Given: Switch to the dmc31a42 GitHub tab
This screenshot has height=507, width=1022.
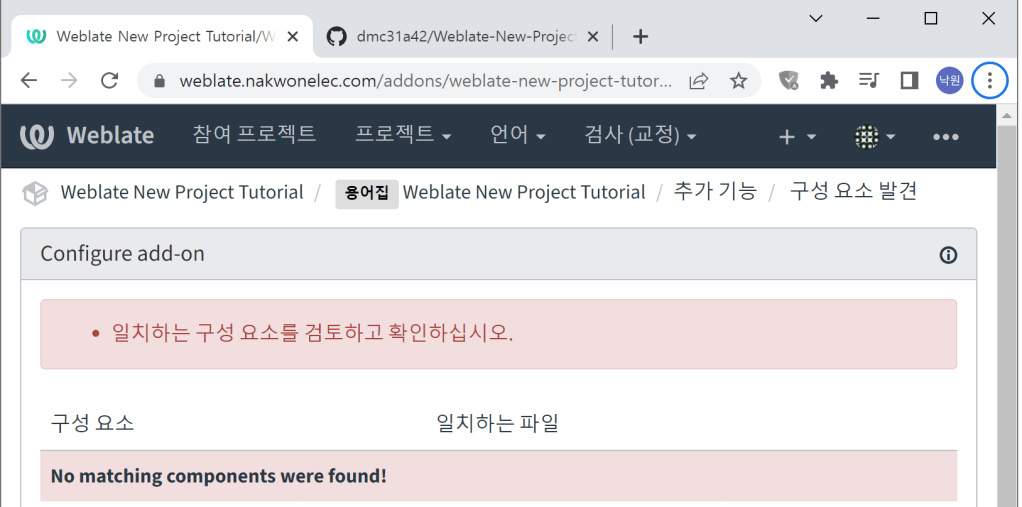Looking at the screenshot, I should (464, 36).
